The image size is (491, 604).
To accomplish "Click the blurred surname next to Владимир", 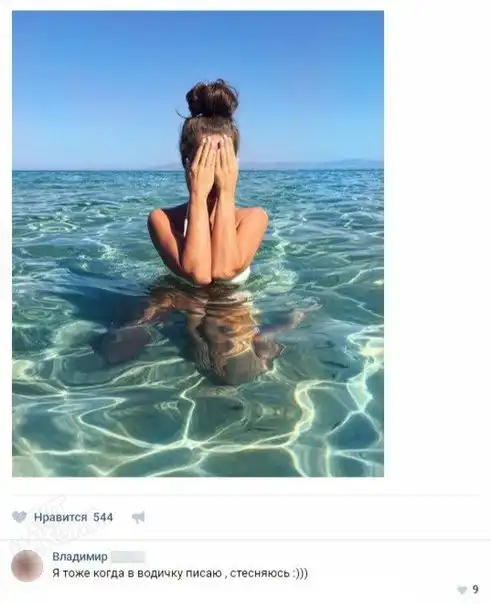I will click(x=128, y=557).
